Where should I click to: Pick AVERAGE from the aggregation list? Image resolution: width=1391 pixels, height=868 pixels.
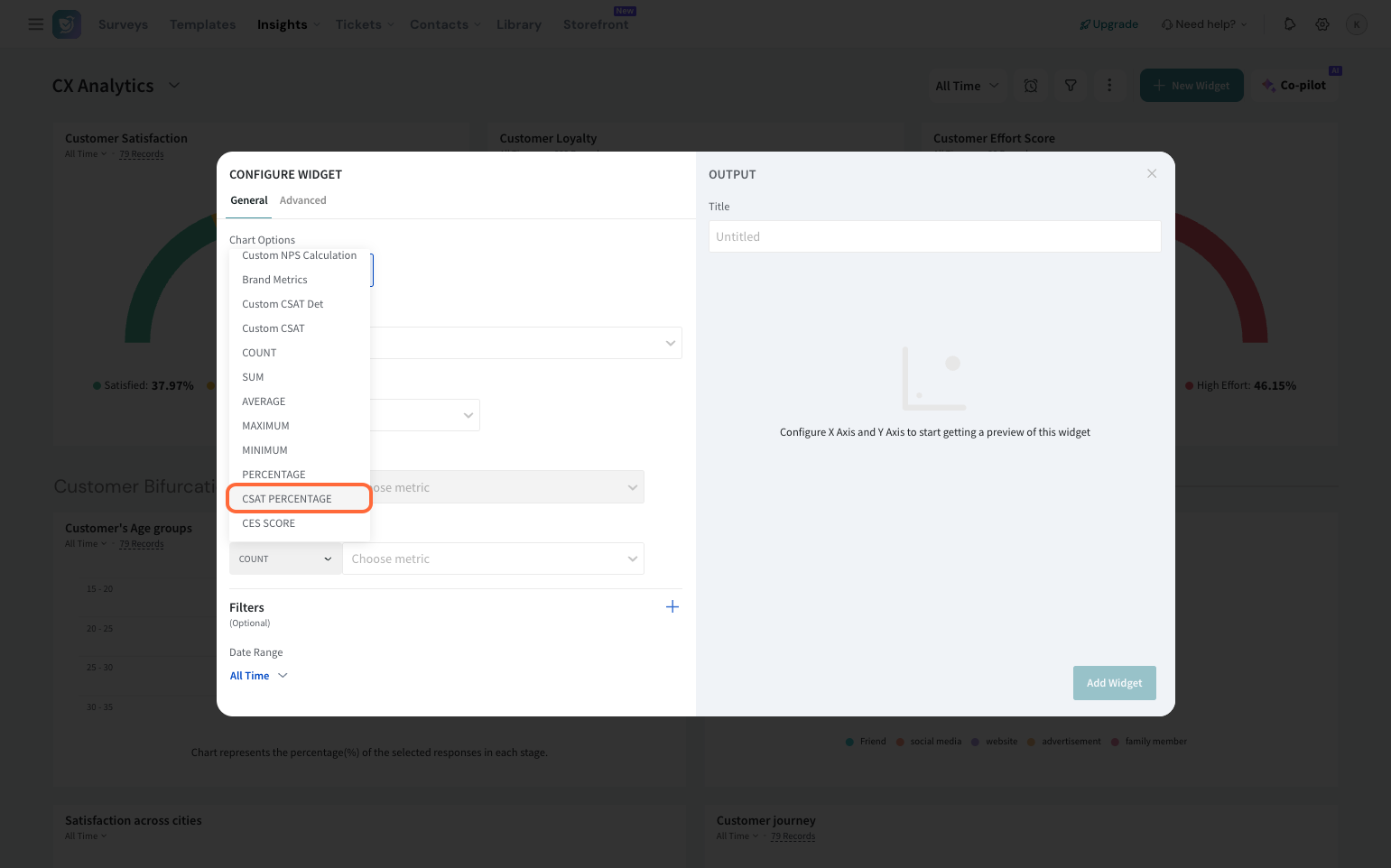(264, 402)
